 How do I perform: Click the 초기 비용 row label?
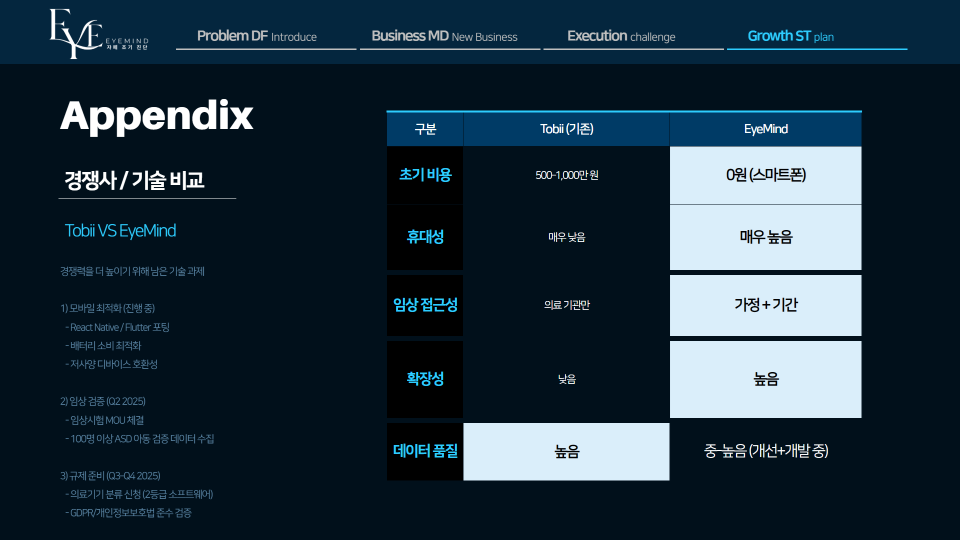(x=425, y=175)
